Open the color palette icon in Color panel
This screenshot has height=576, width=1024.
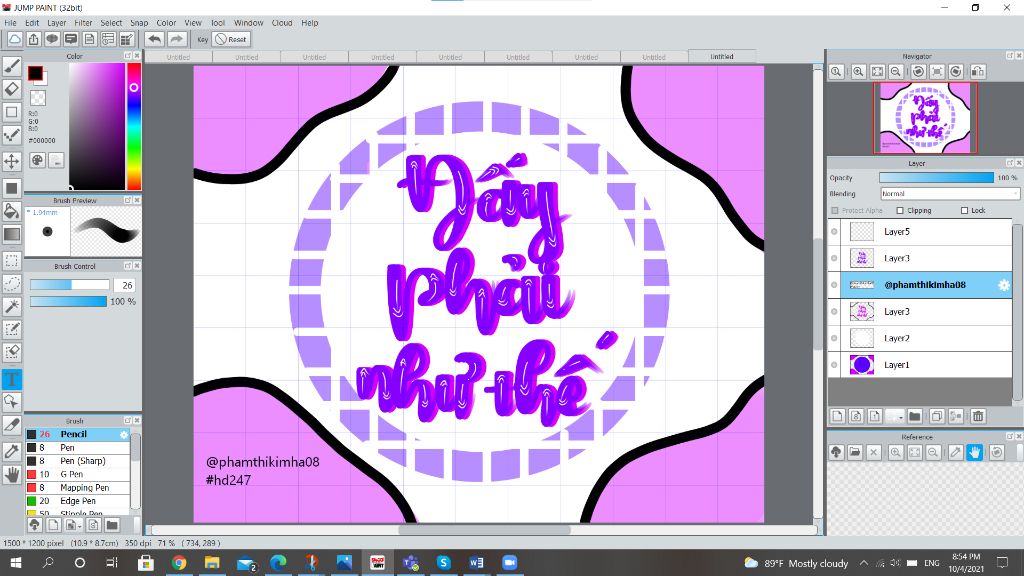coord(37,160)
